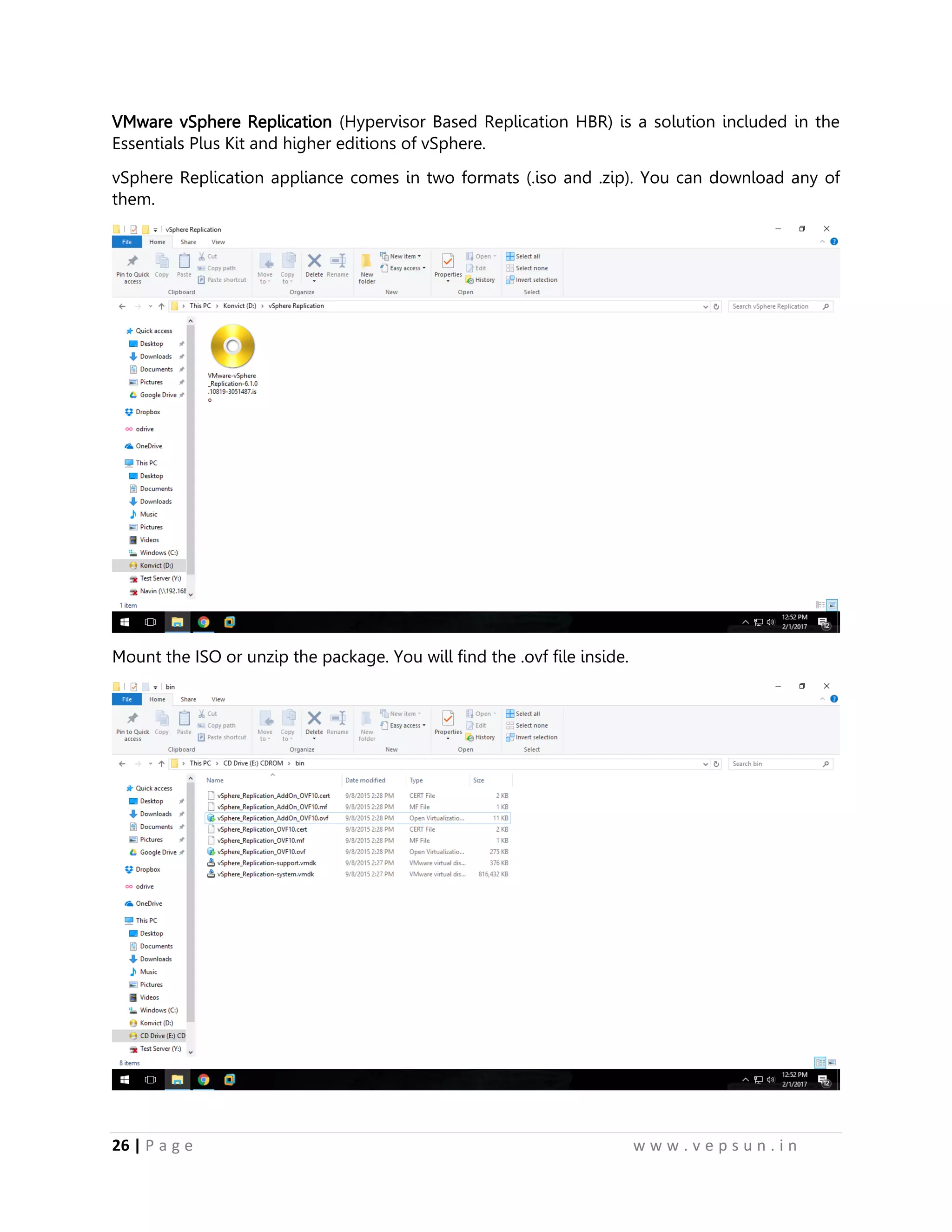952x1232 pixels.
Task: Click Invert selection in bin window ribbon
Action: click(532, 737)
